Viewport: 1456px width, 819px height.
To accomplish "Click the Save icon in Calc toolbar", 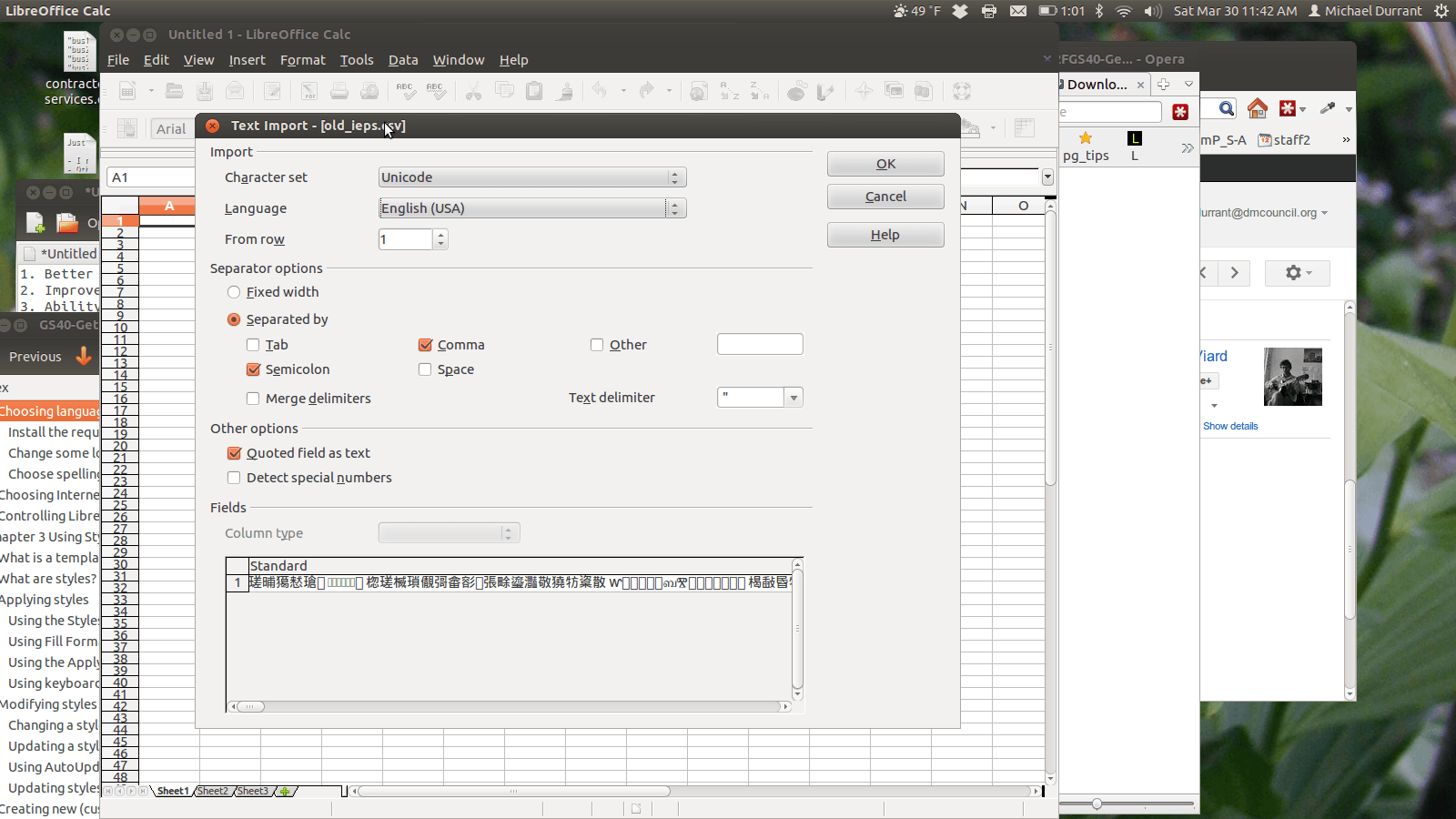I will click(205, 91).
